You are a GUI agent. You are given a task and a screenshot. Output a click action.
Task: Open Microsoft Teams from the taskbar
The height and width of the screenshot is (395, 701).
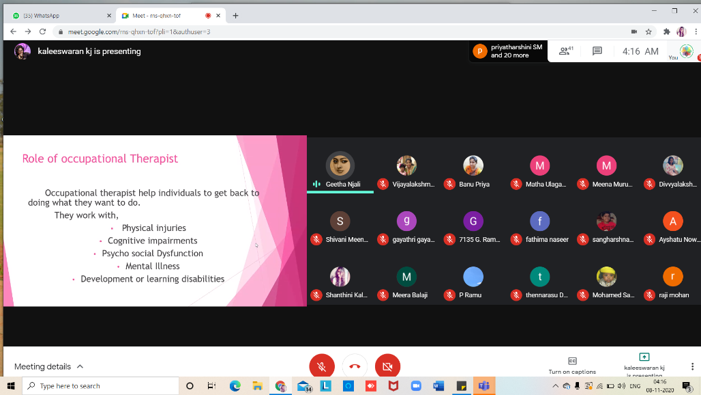pyautogui.click(x=484, y=386)
